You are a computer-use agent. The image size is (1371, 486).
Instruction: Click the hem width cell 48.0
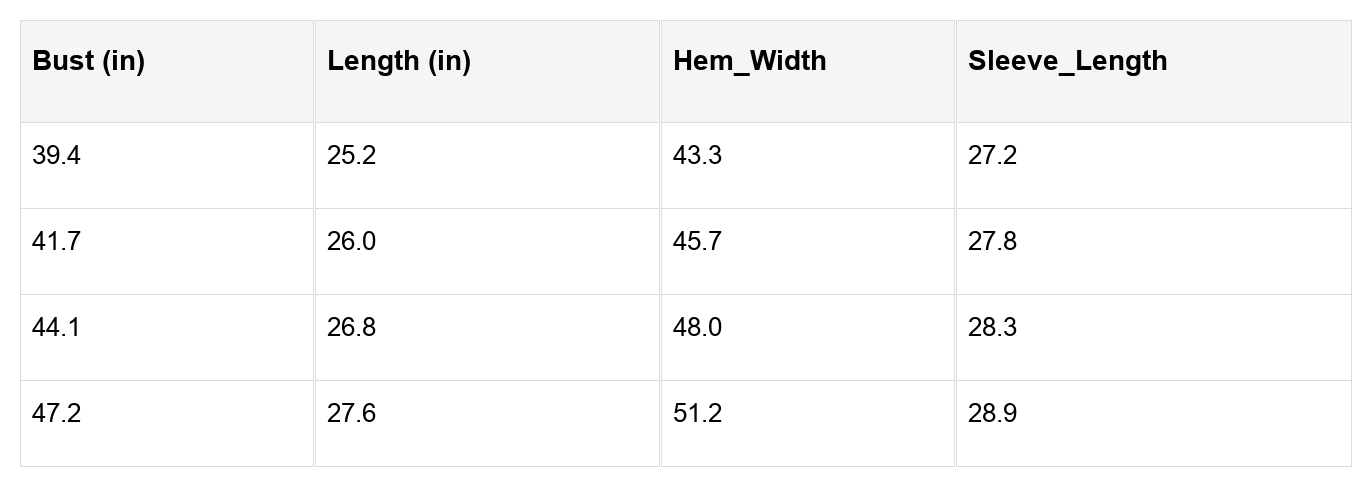(697, 328)
